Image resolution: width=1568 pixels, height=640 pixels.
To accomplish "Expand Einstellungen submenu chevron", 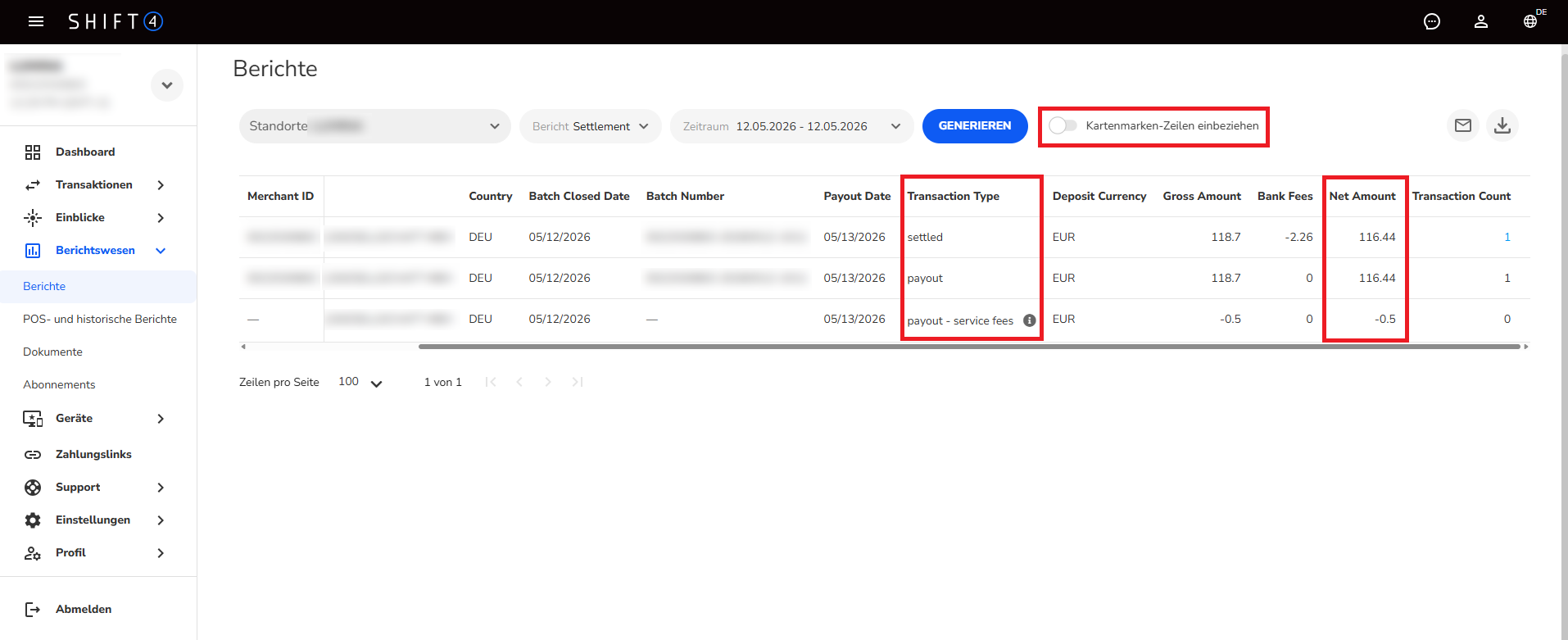I will pos(161,520).
